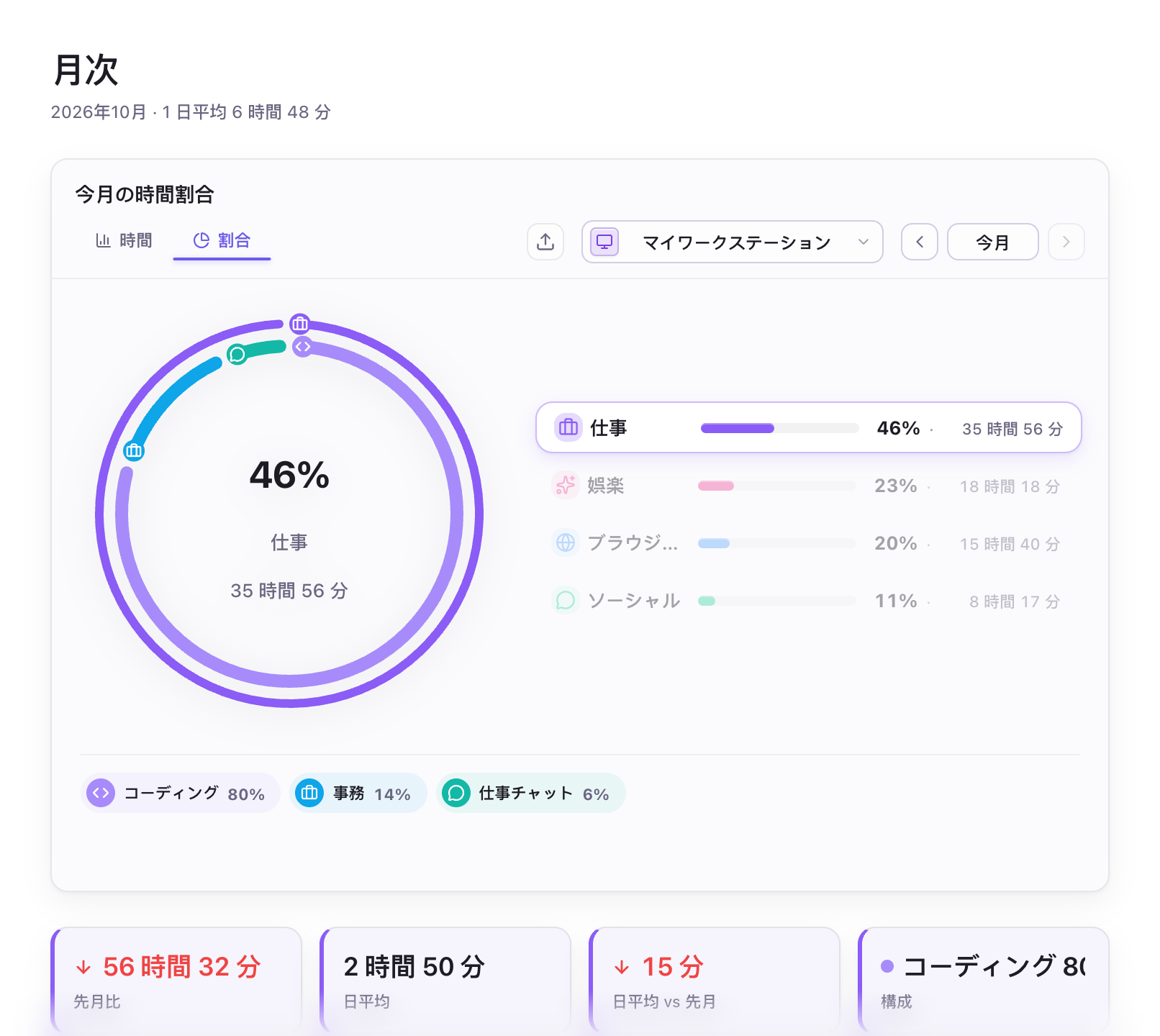Click the 18 時間 18 分 value

[1010, 486]
